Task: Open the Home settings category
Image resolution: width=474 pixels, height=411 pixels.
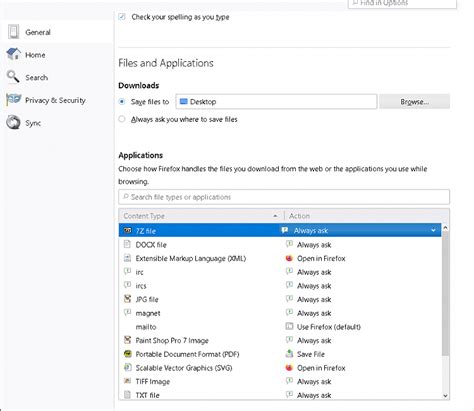Action: pyautogui.click(x=57, y=55)
